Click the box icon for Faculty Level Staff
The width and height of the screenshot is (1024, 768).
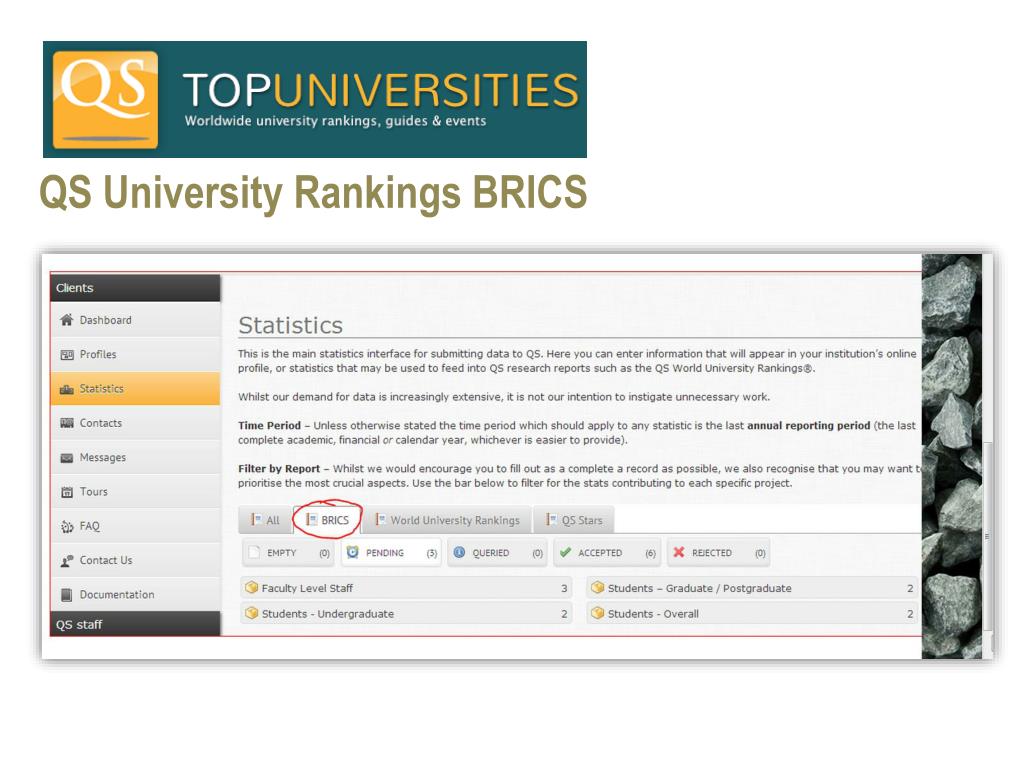251,588
